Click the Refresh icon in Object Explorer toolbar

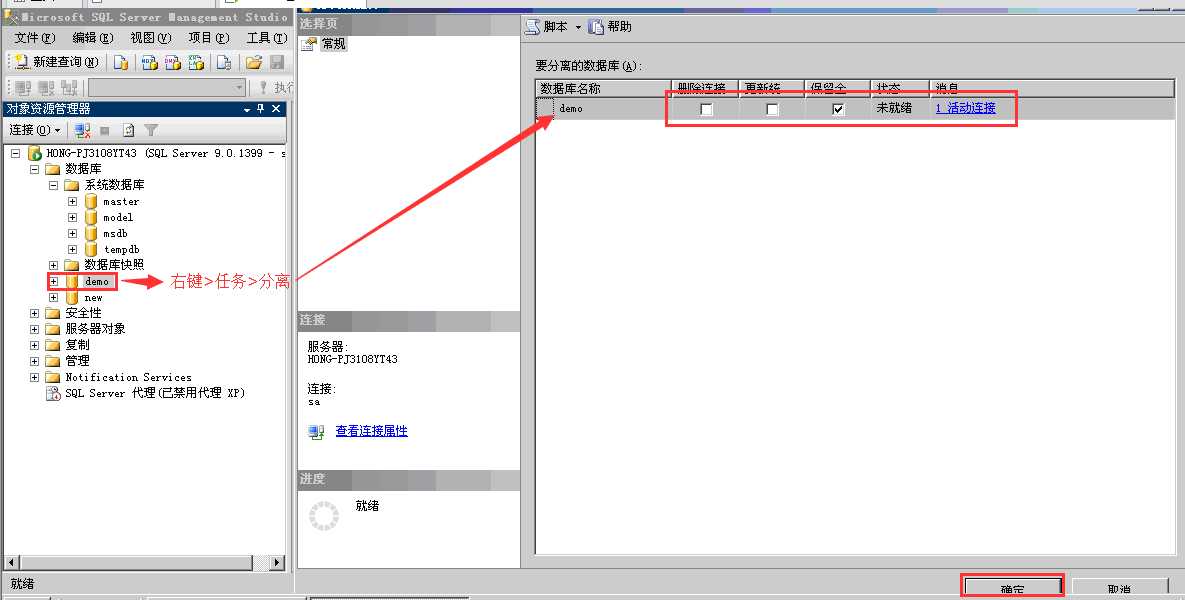(x=128, y=131)
